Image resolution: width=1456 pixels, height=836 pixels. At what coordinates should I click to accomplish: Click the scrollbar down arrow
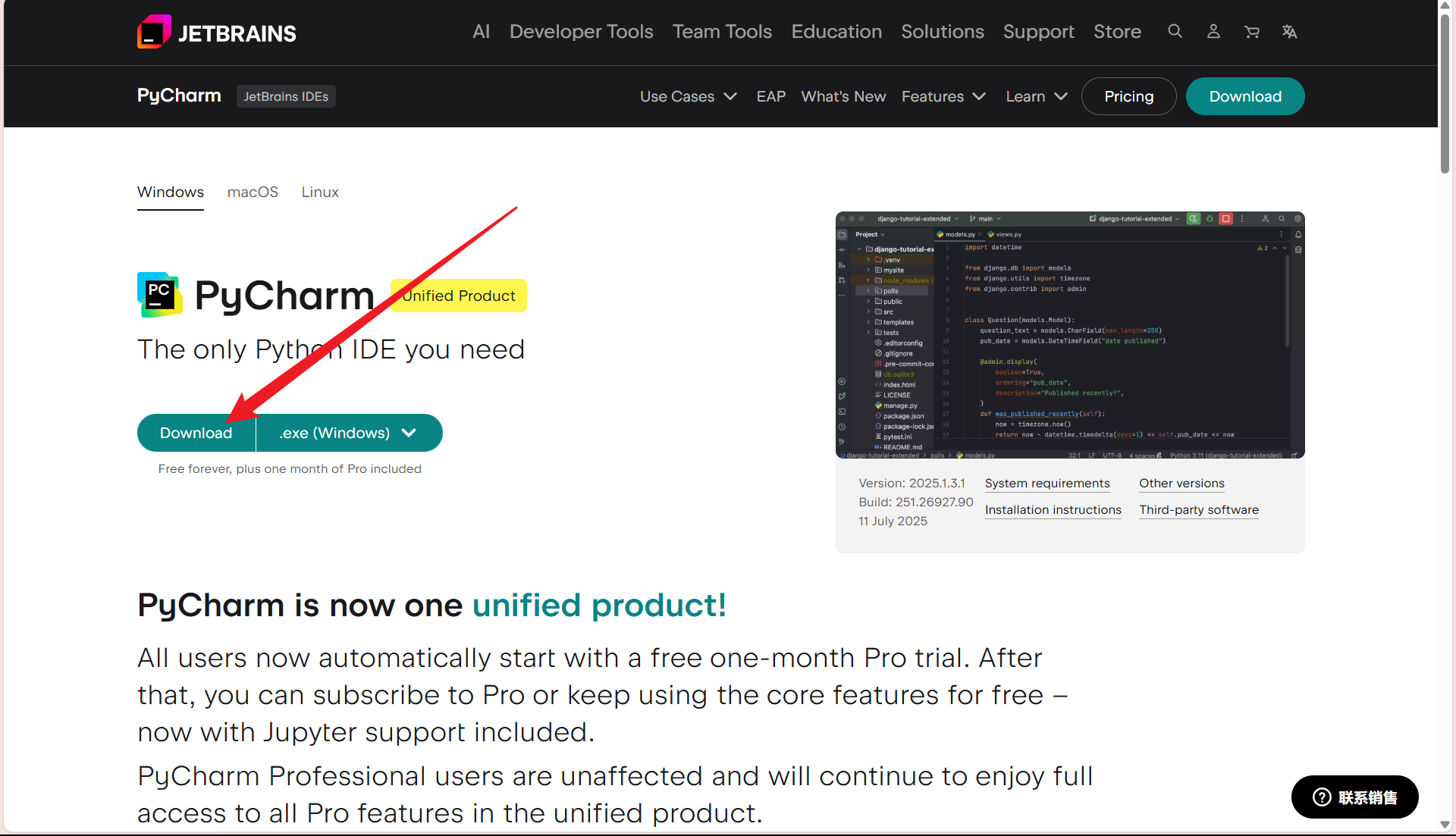(x=1445, y=825)
